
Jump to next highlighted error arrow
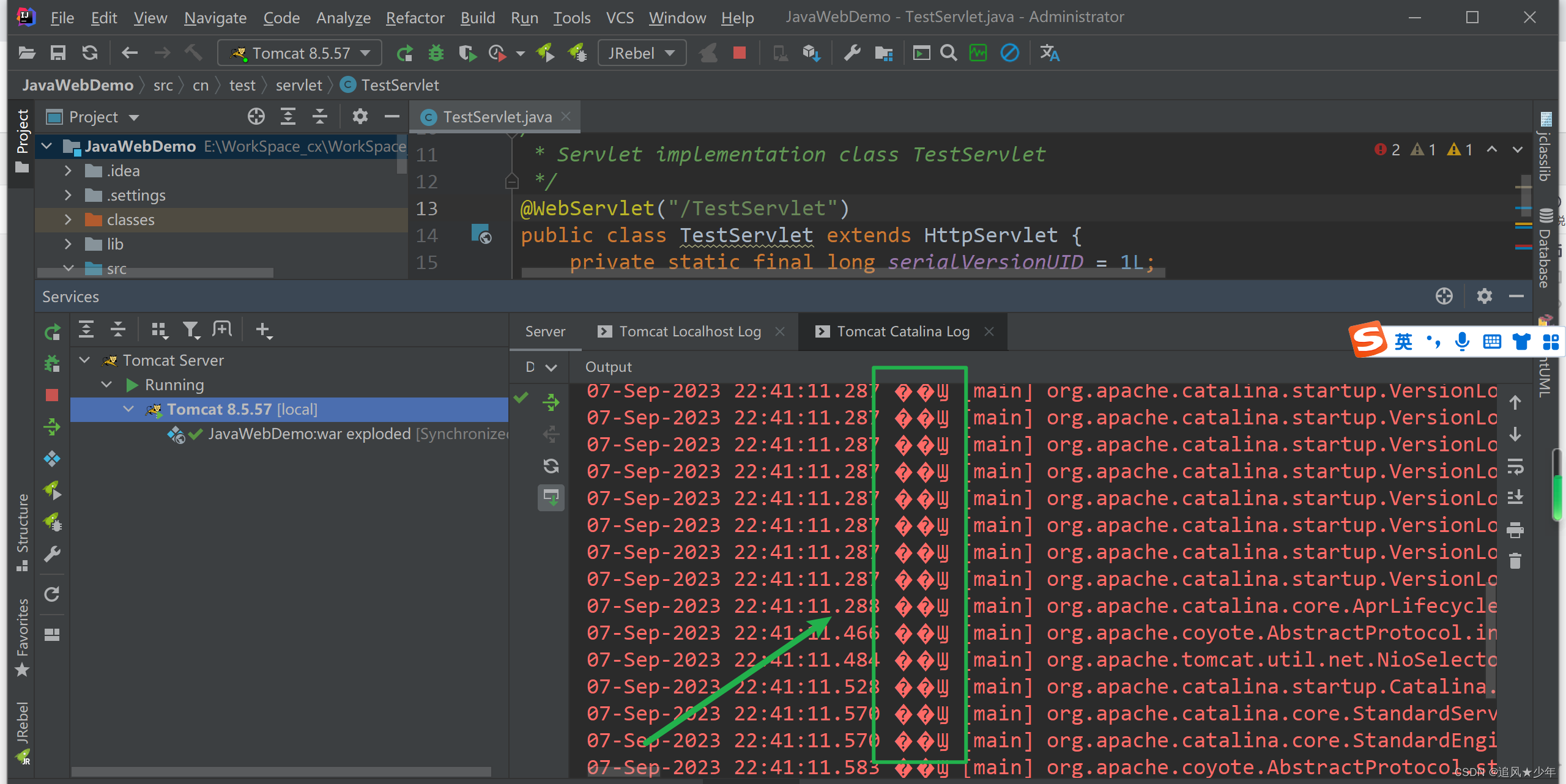click(x=1518, y=149)
